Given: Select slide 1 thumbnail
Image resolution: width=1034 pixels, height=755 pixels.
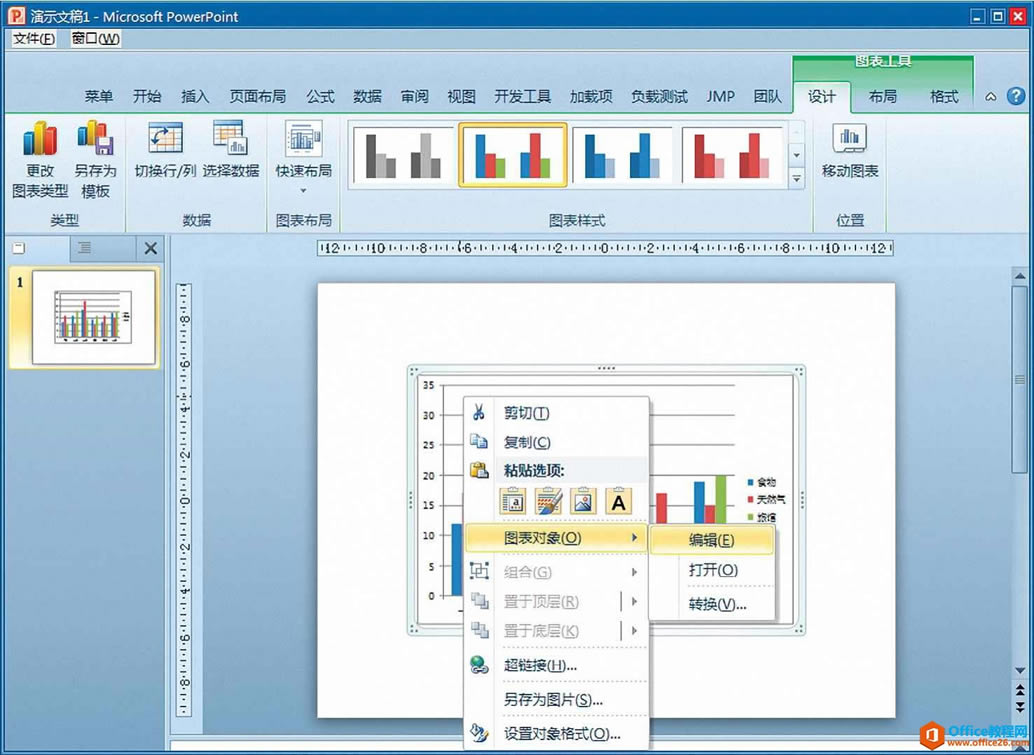Looking at the screenshot, I should 94,317.
